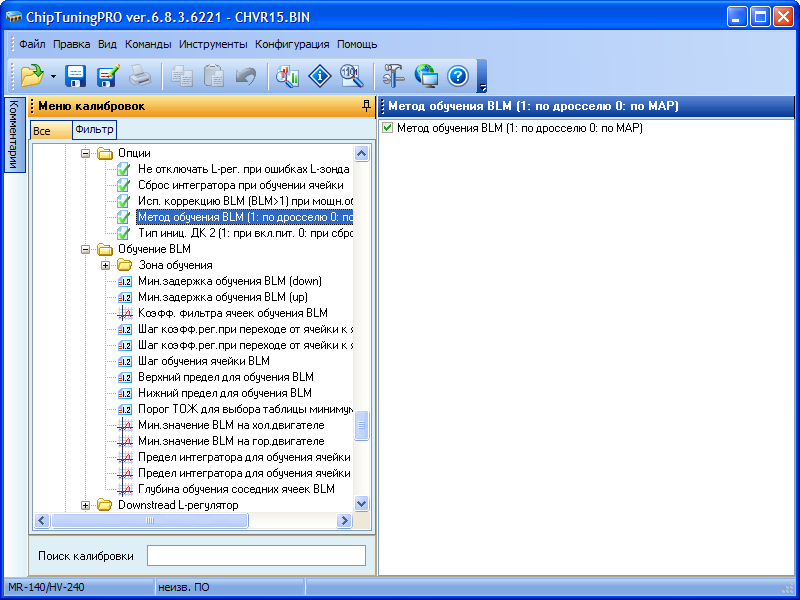Click the binary search magnifier icon

[351, 75]
